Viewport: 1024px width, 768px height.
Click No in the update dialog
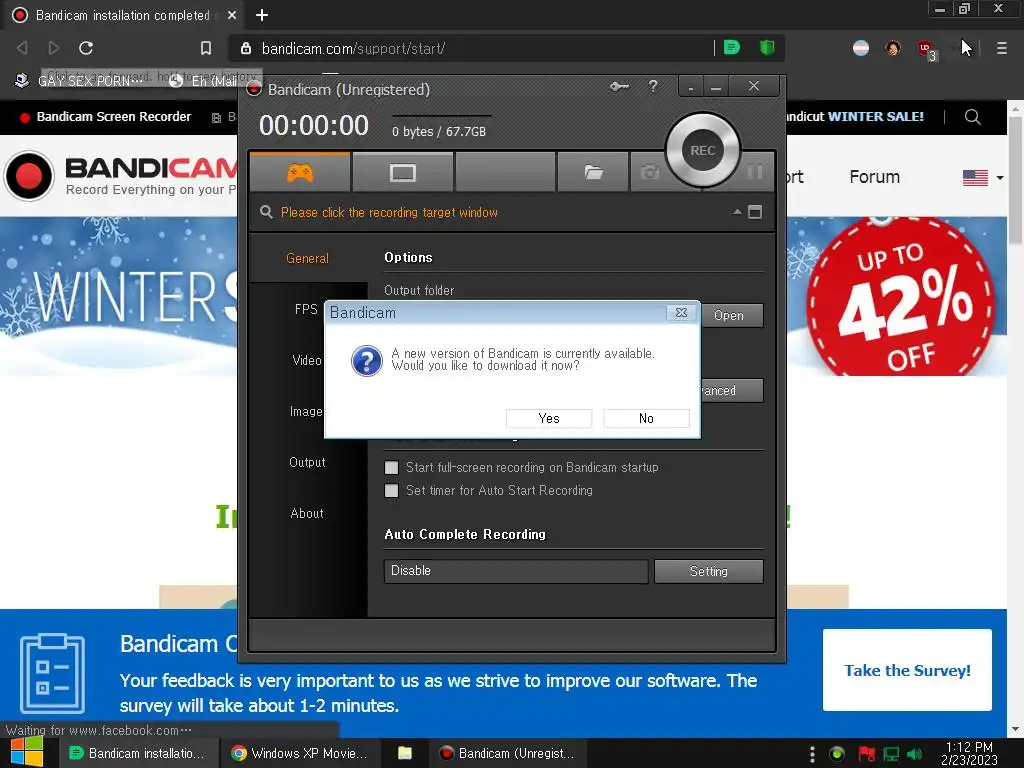pyautogui.click(x=646, y=418)
